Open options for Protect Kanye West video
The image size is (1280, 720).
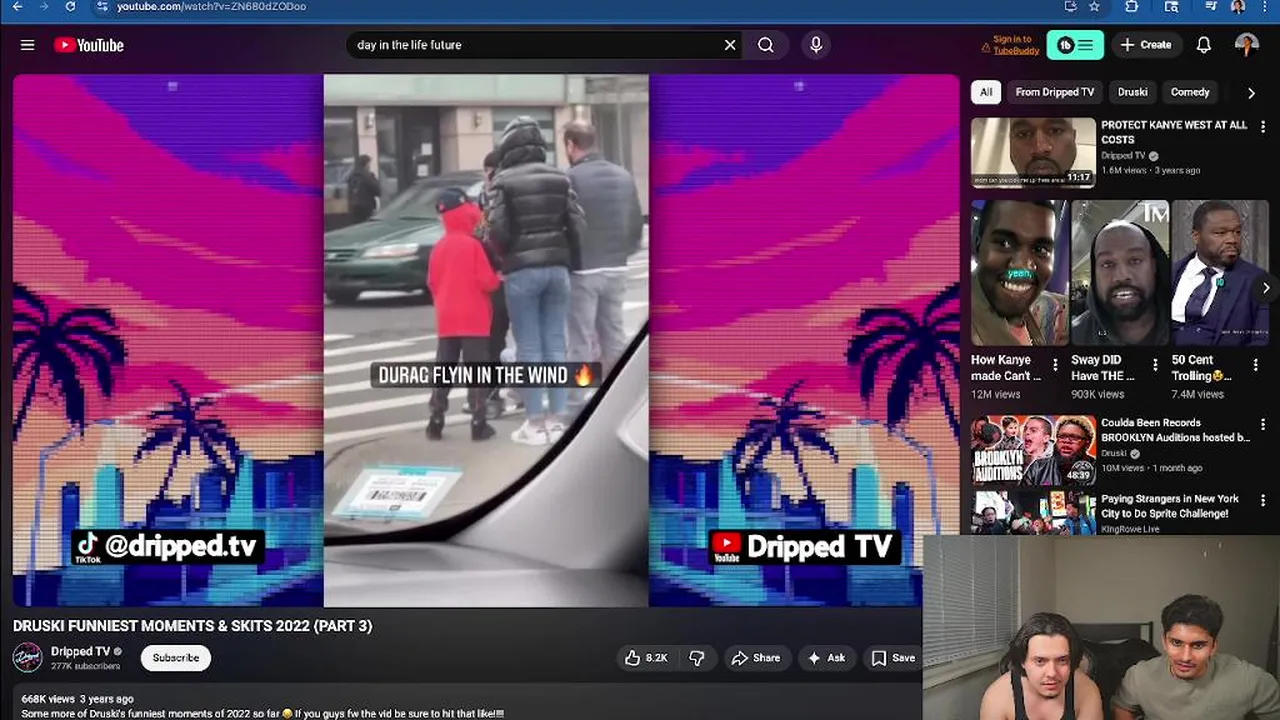coord(1263,126)
